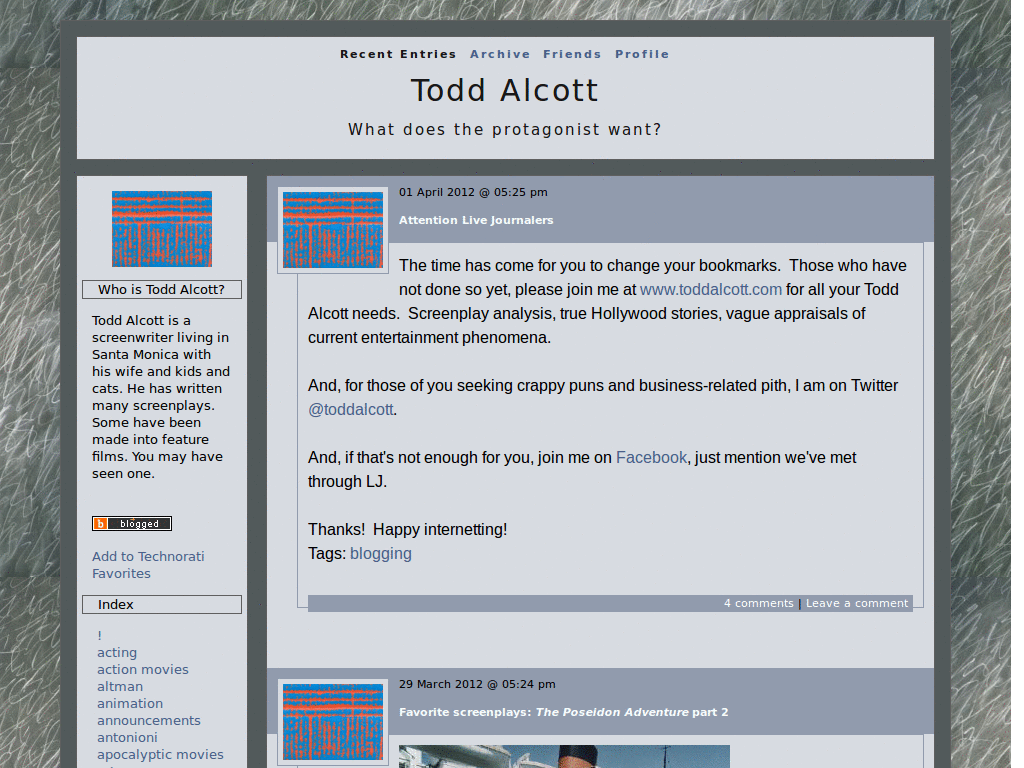Open the Attention Live Journalers post title

coord(476,220)
